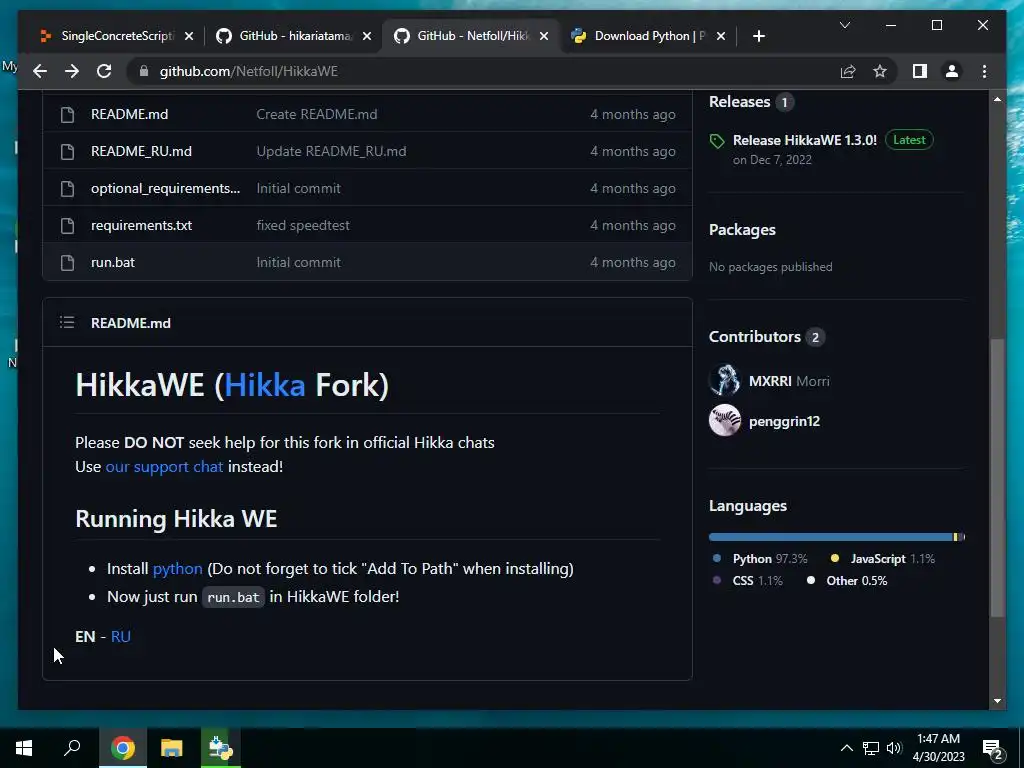Click the browser forward arrow

72,71
